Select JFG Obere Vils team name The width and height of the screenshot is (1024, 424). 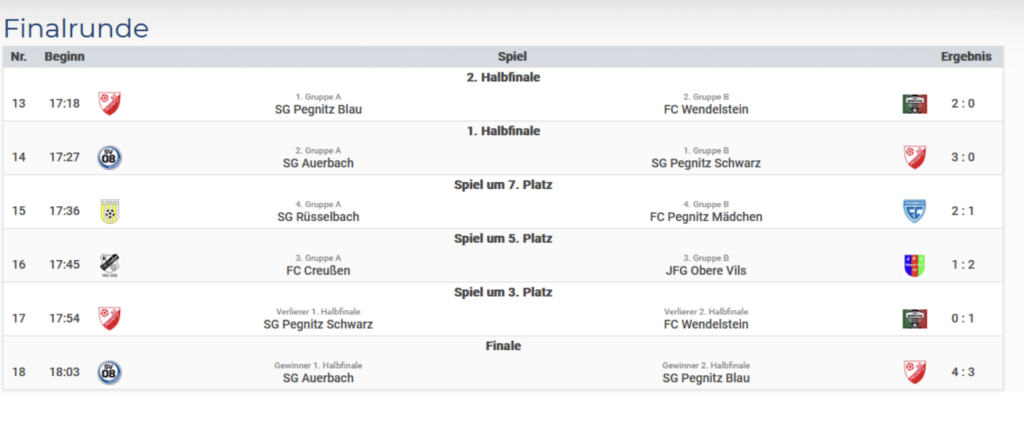[705, 270]
